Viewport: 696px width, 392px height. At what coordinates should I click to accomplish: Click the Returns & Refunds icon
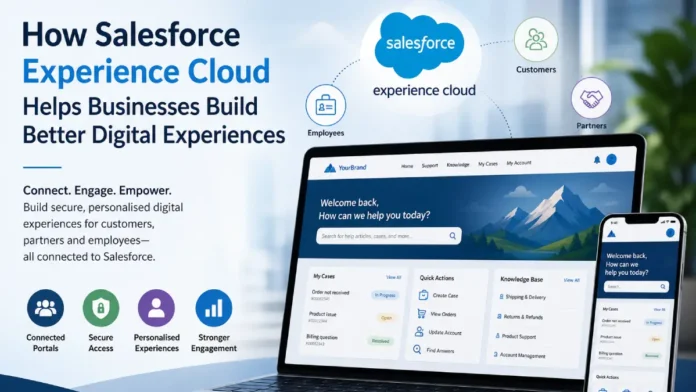(499, 316)
